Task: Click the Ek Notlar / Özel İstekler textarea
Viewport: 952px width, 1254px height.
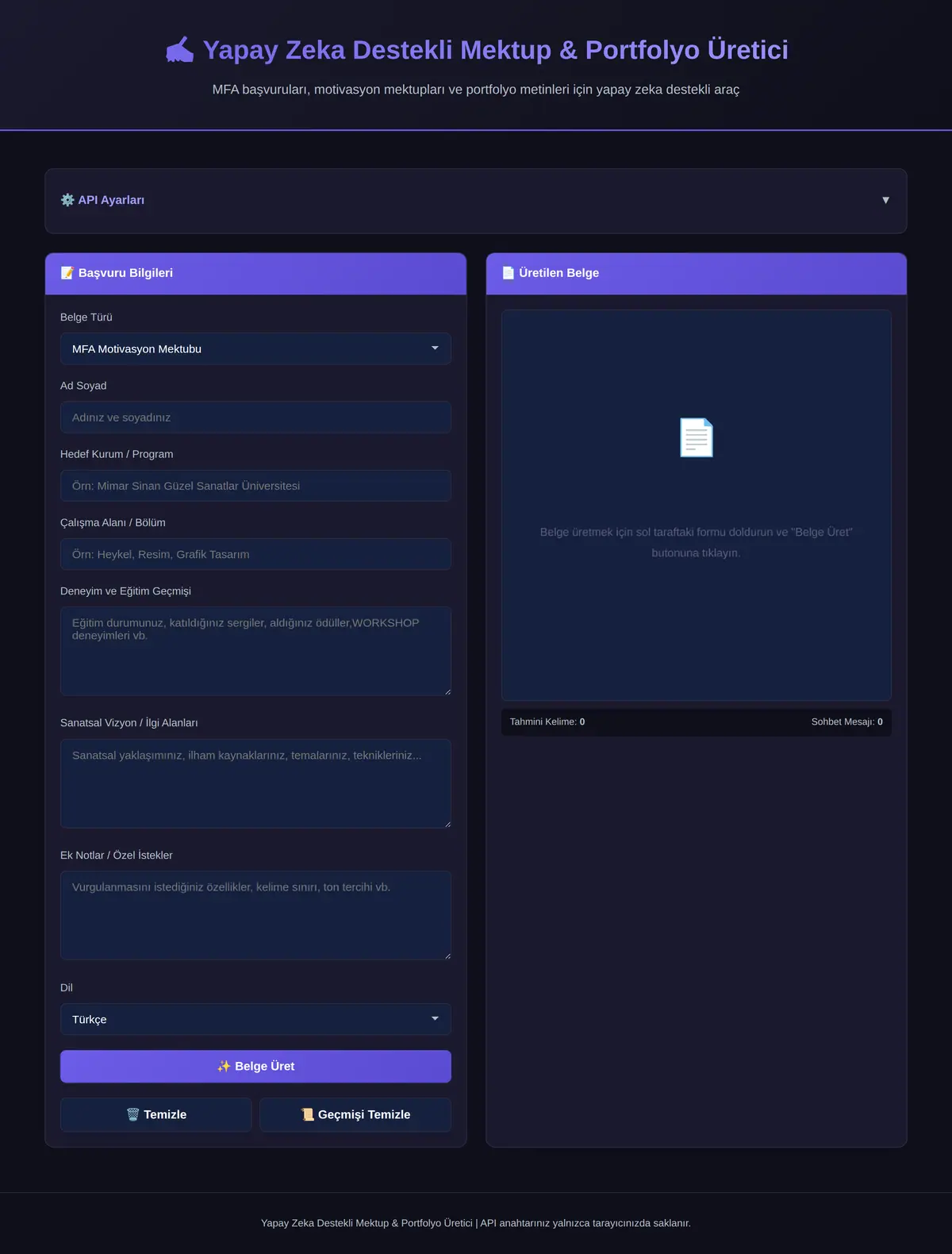Action: tap(255, 916)
